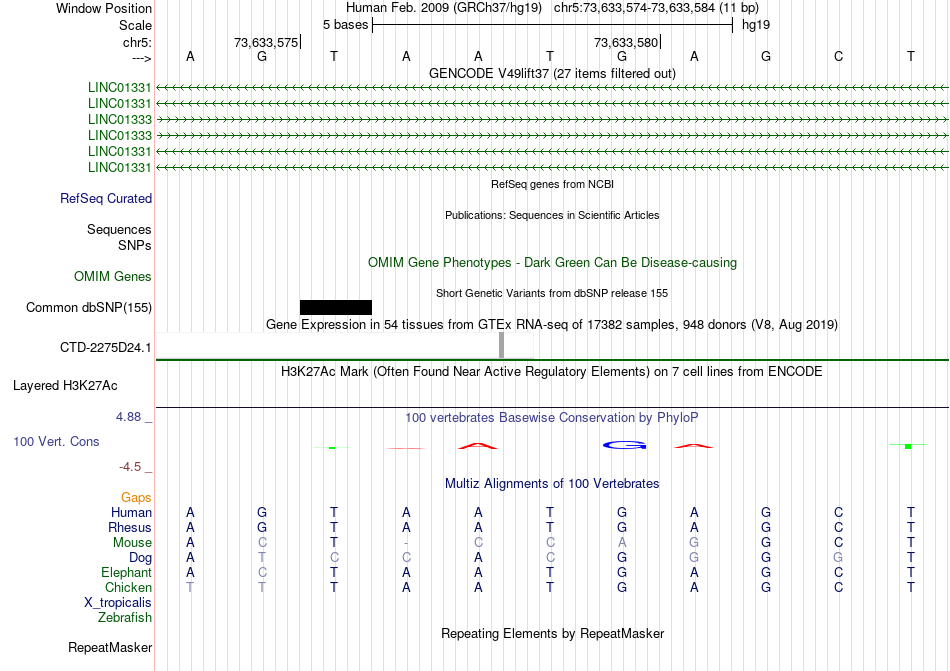Click the gray GTEx expression bar for CTD-2275D24.1
This screenshot has height=671, width=950.
[501, 345]
